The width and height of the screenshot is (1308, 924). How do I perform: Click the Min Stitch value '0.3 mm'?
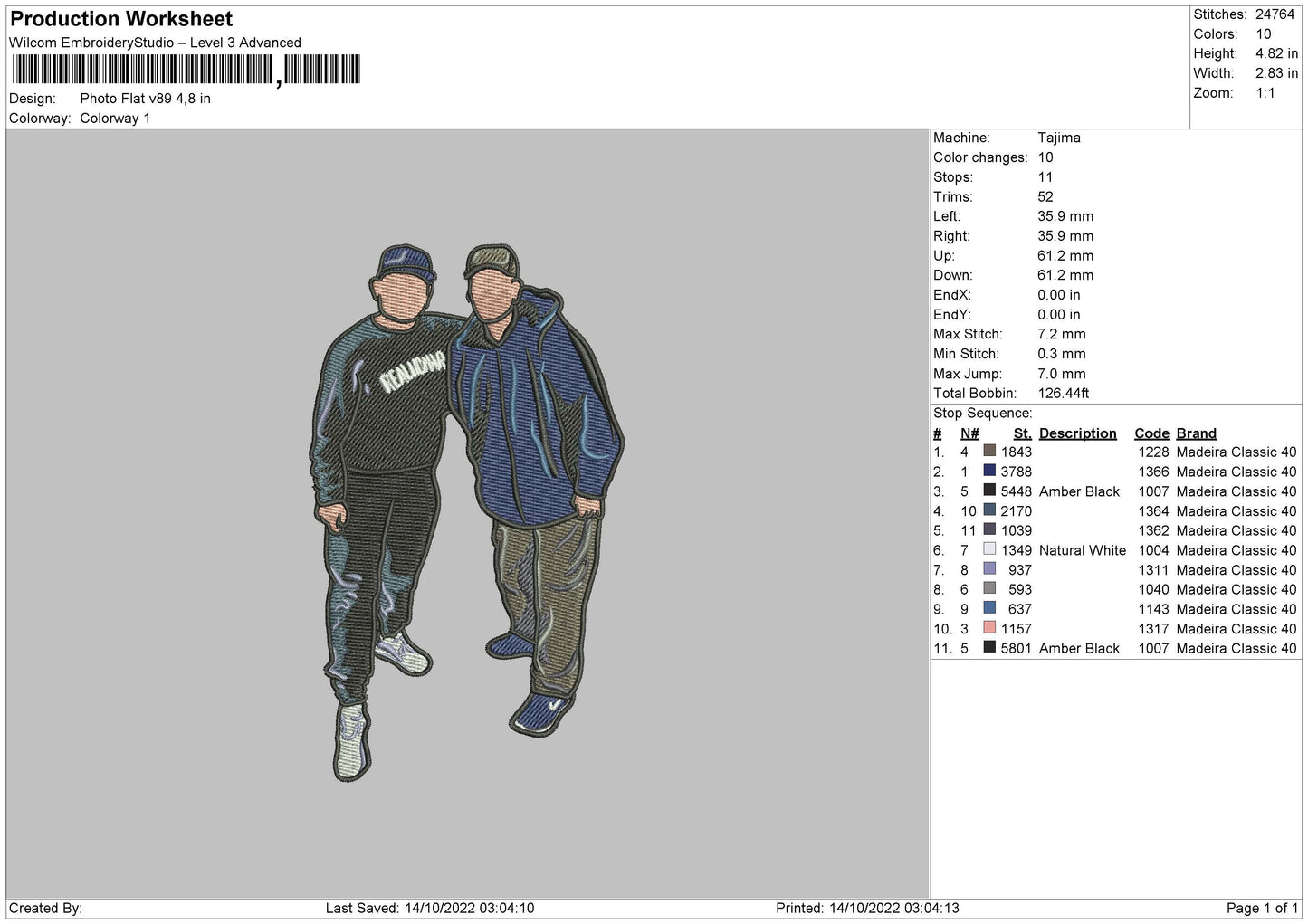coord(1062,354)
